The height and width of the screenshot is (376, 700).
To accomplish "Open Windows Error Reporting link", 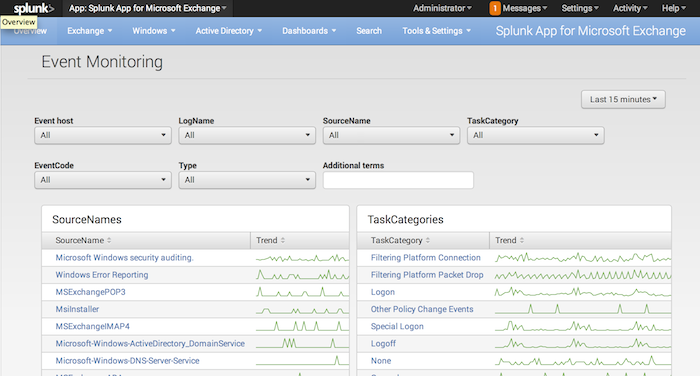I will pos(102,275).
